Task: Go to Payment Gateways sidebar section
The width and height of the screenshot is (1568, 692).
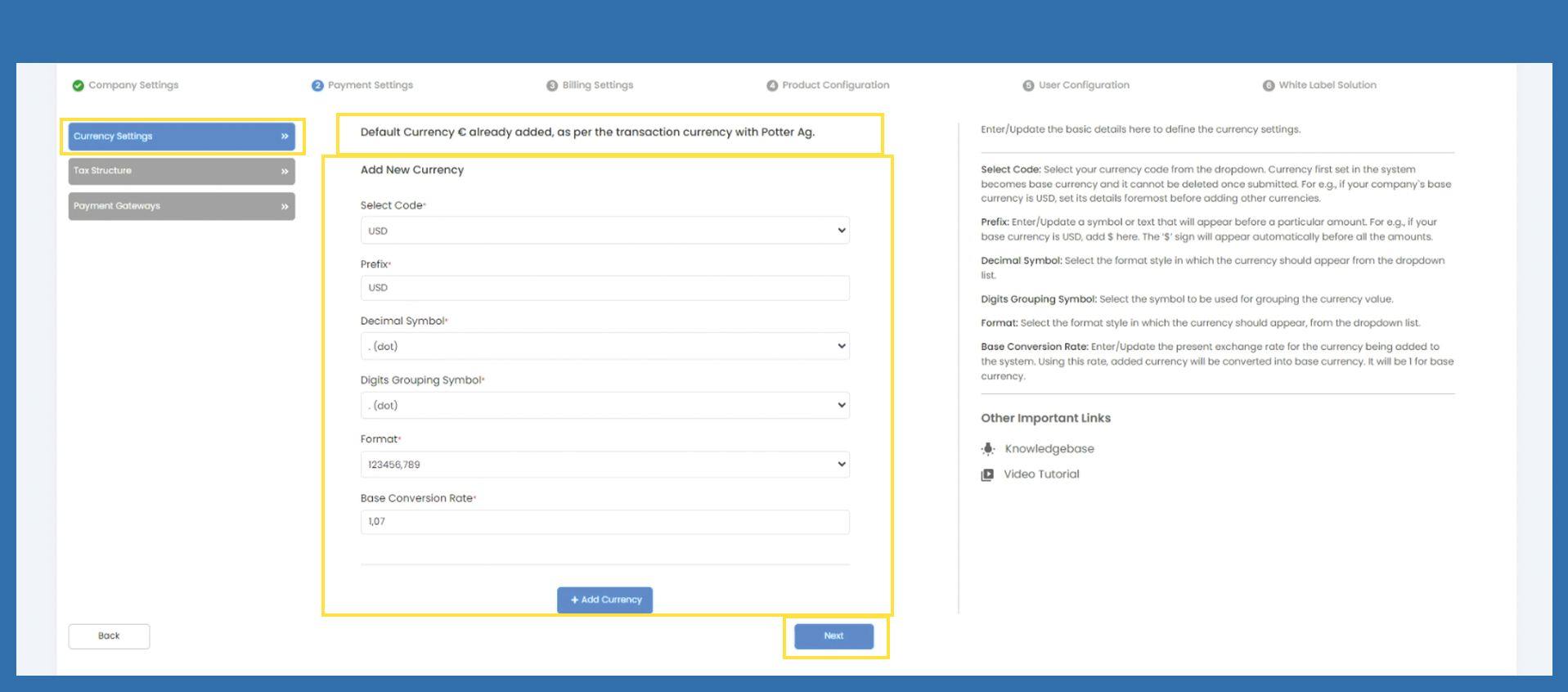Action: [x=181, y=206]
